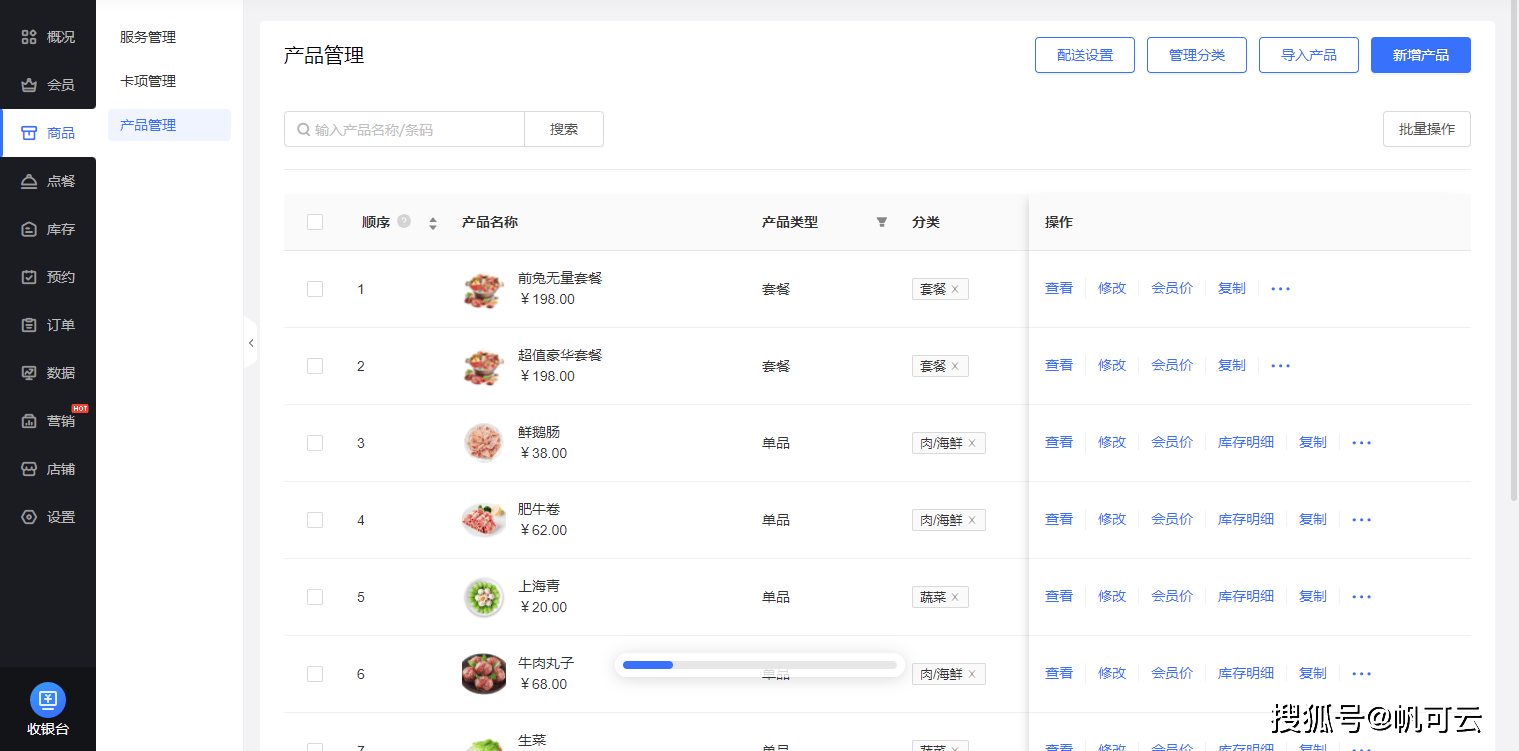This screenshot has width=1519, height=751.
Task: Remove the 肉/海鲜 tag from 肥牛卷
Action: coord(972,520)
